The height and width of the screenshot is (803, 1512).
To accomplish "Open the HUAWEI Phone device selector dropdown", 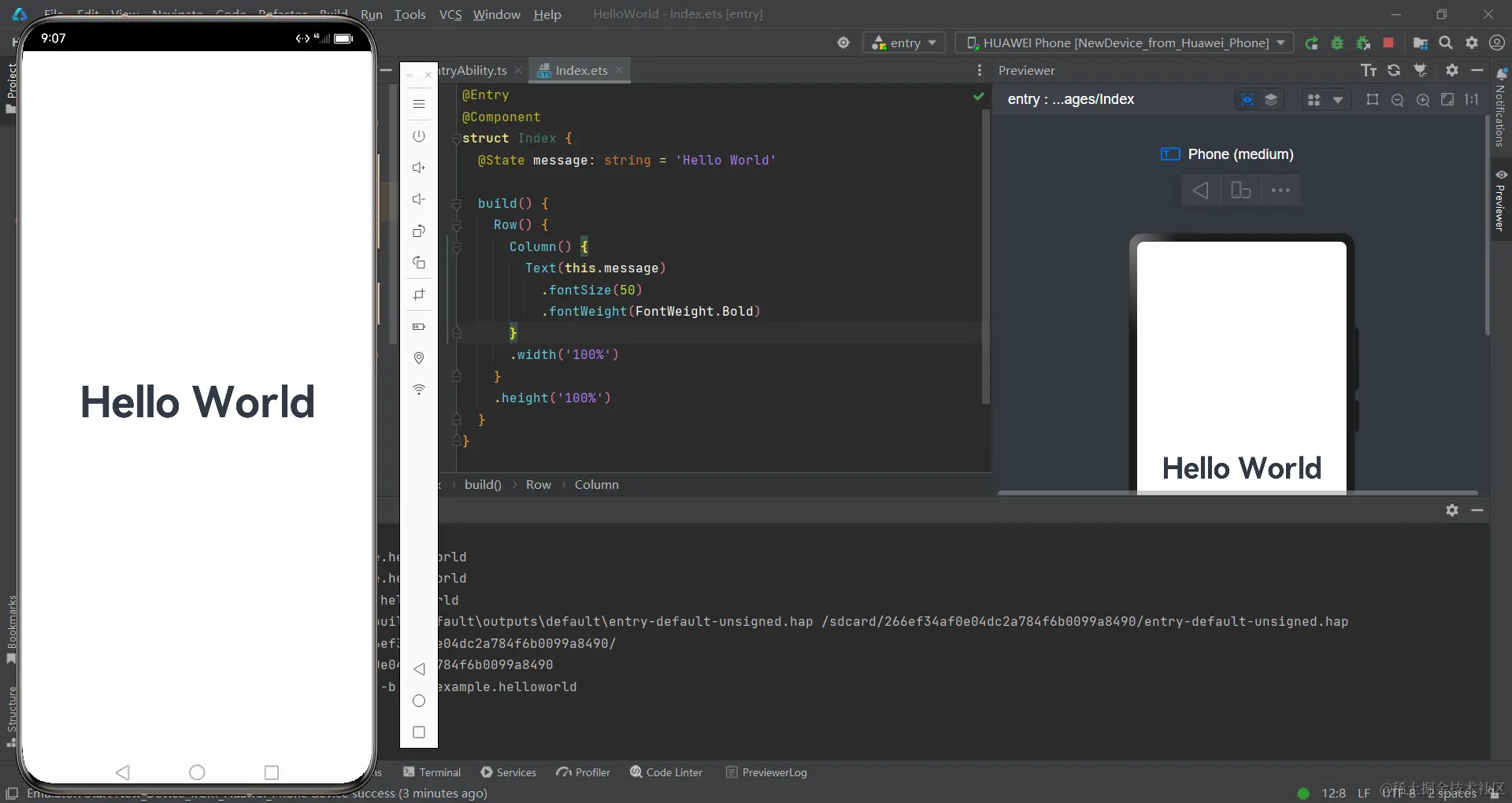I will pyautogui.click(x=1125, y=43).
